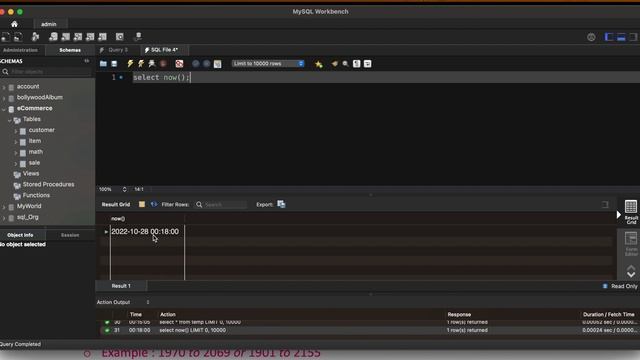640x360 pixels.
Task: Switch to Schemas tab
Action: pyautogui.click(x=70, y=50)
